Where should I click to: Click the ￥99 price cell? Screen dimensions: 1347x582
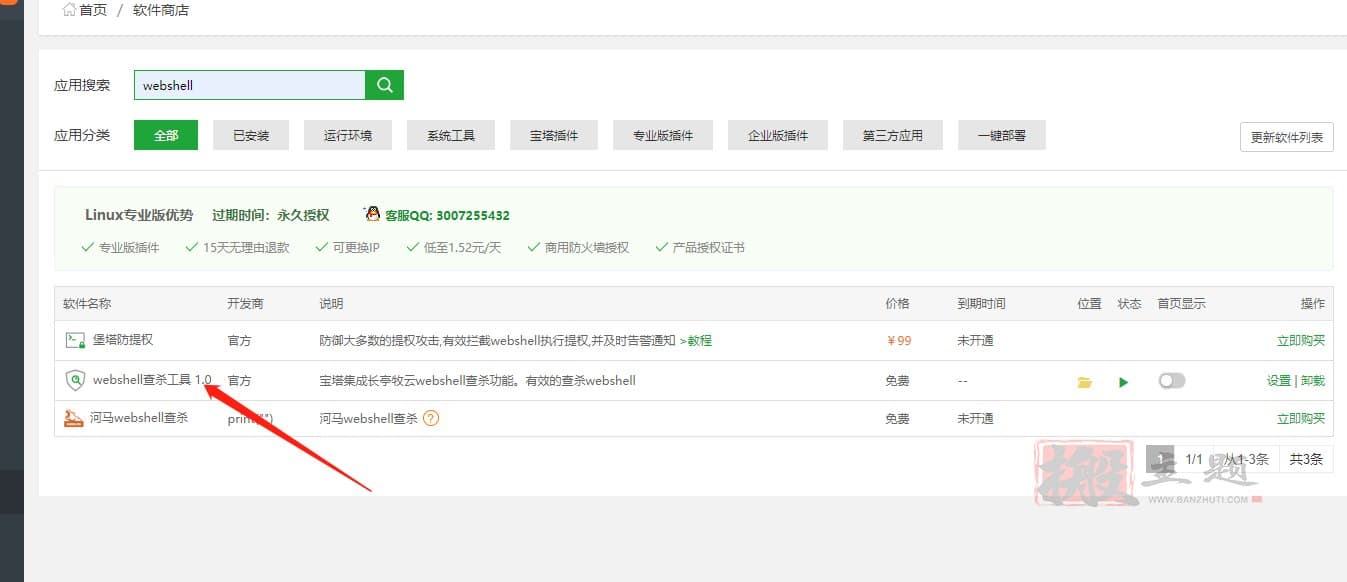pos(899,340)
